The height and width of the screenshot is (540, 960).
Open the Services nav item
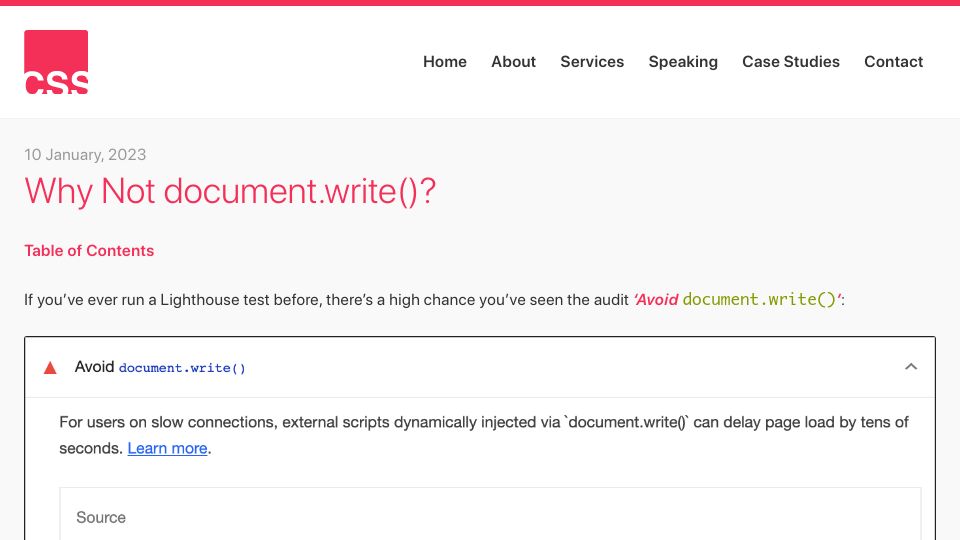coord(592,62)
